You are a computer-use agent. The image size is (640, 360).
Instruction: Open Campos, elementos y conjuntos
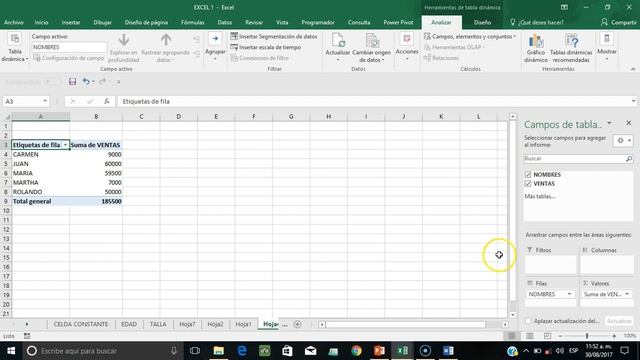pyautogui.click(x=470, y=36)
